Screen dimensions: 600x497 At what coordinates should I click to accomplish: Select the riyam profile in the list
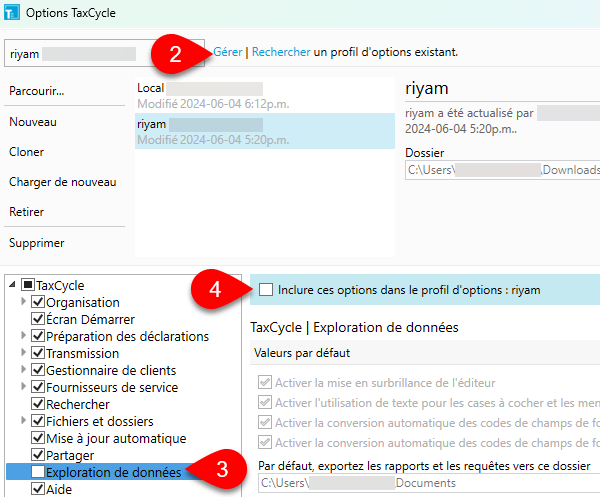pos(265,131)
